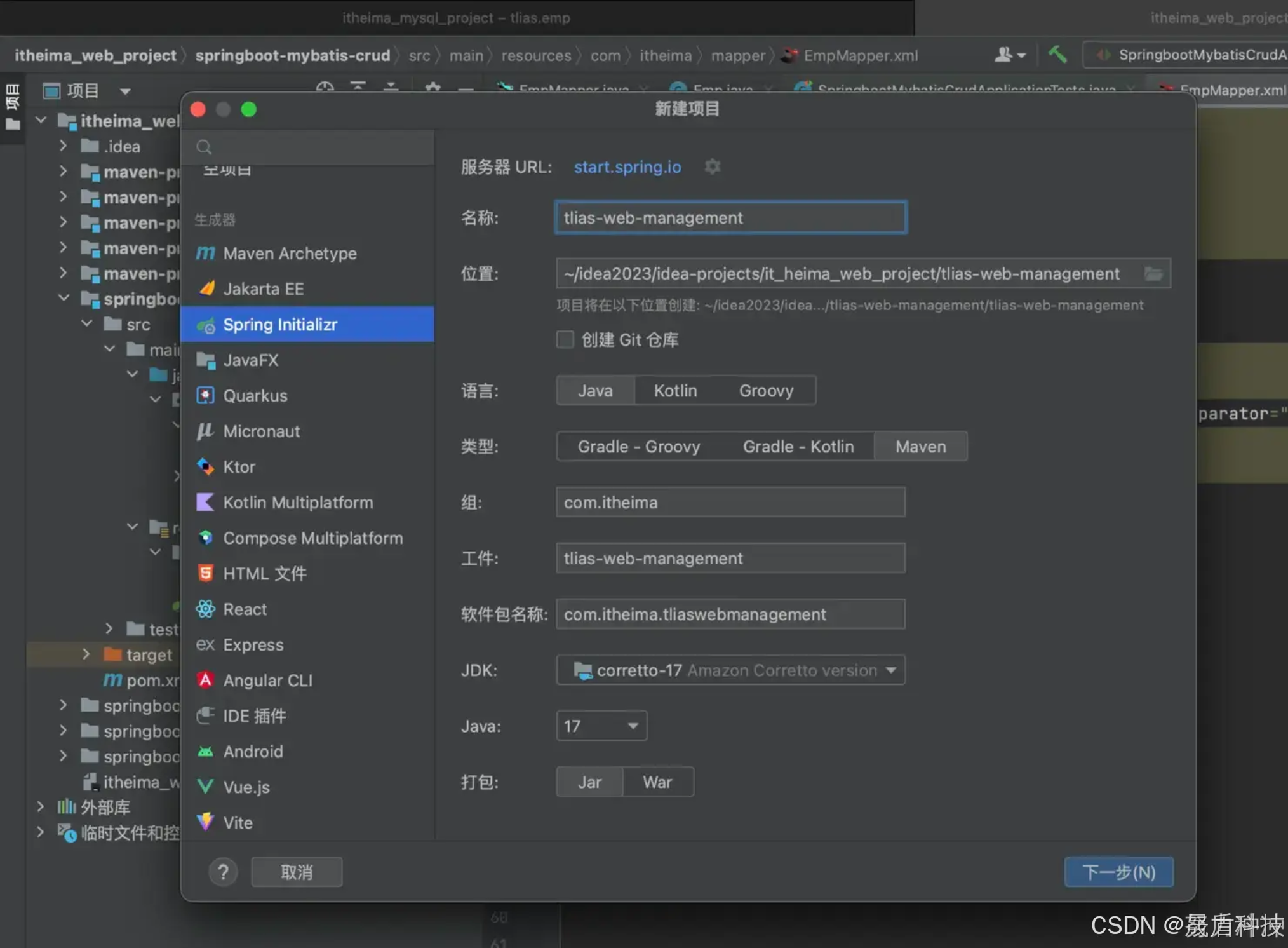Expand the test folder
The width and height of the screenshot is (1288, 948).
pyautogui.click(x=109, y=628)
